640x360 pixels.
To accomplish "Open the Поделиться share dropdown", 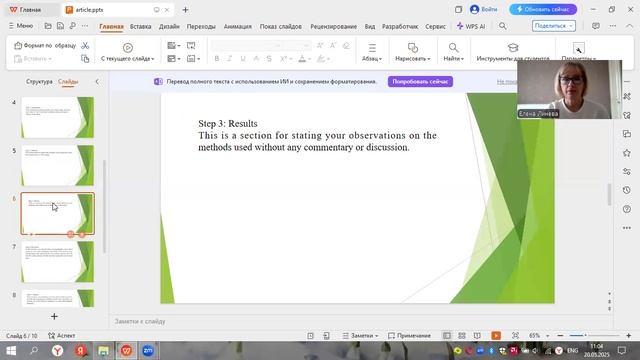I will [554, 26].
